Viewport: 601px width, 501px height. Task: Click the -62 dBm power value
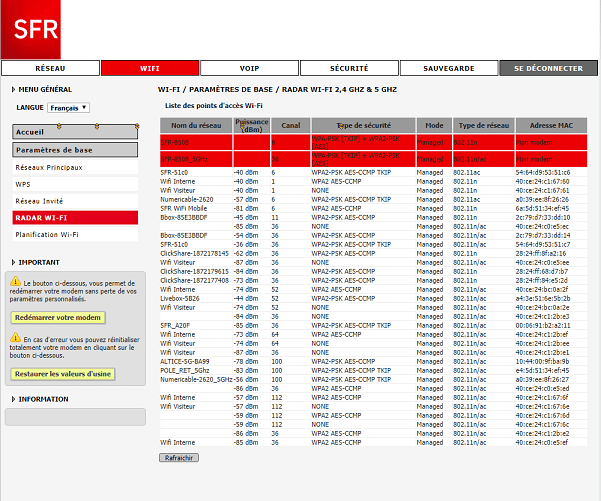pos(246,253)
